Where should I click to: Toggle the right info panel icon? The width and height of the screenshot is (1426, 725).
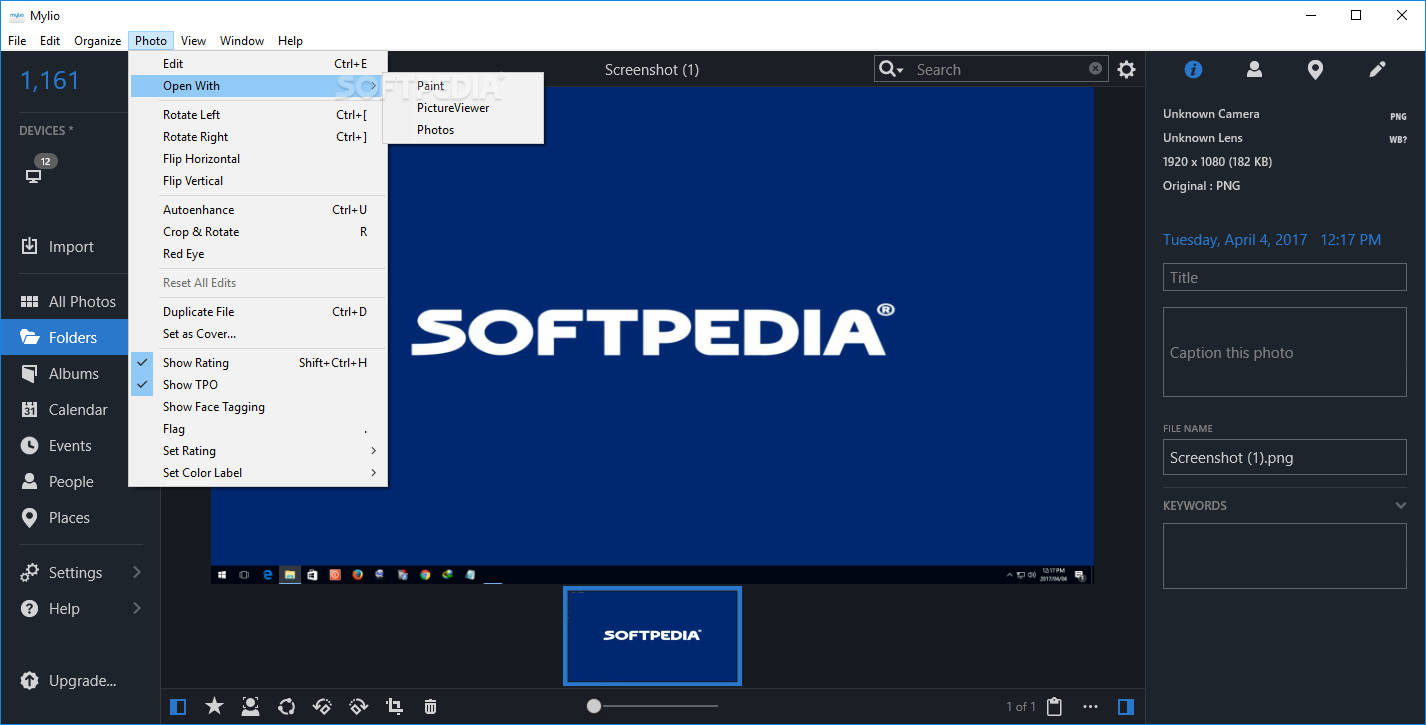(x=1126, y=707)
